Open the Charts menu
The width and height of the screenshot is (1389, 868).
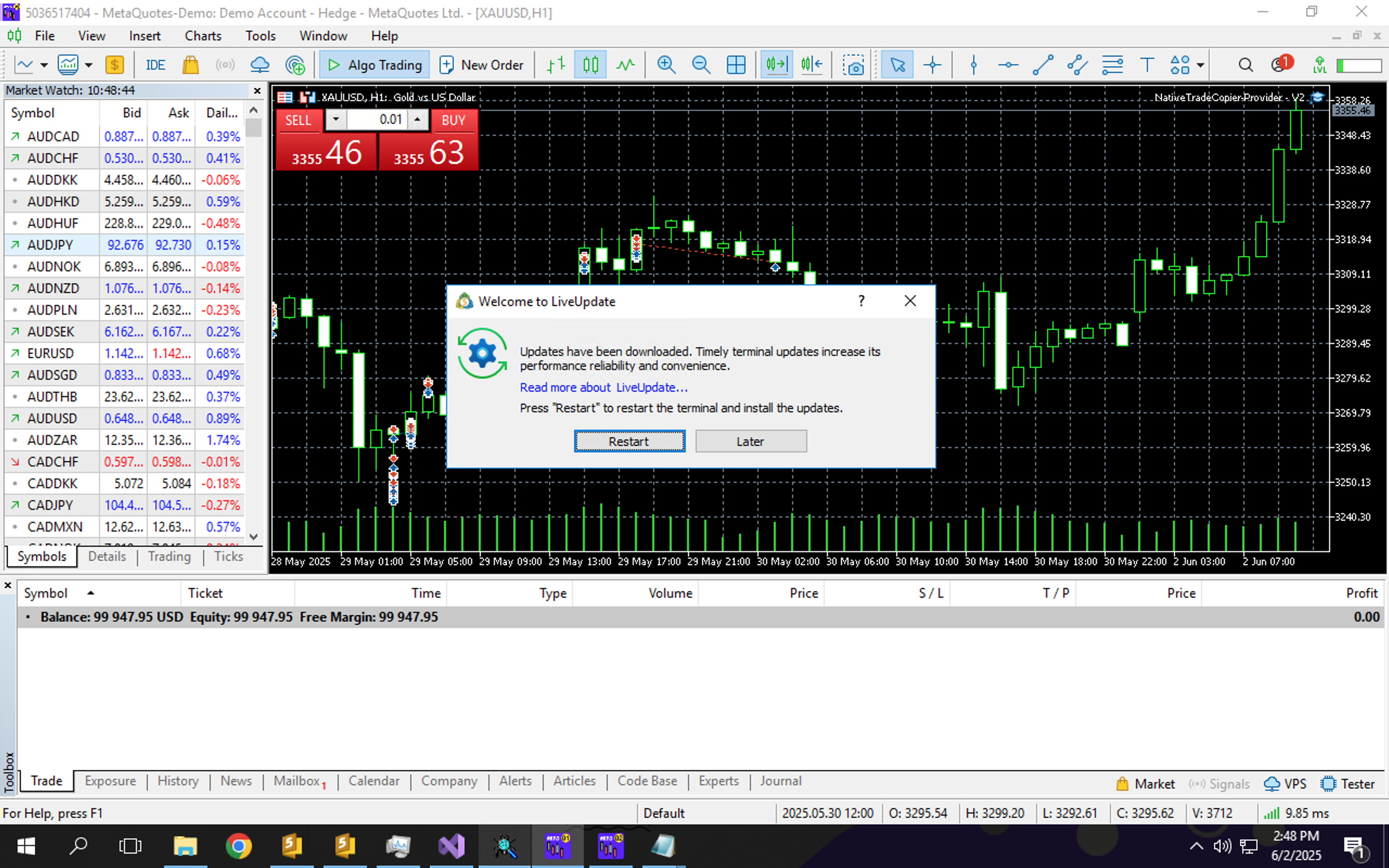click(202, 36)
